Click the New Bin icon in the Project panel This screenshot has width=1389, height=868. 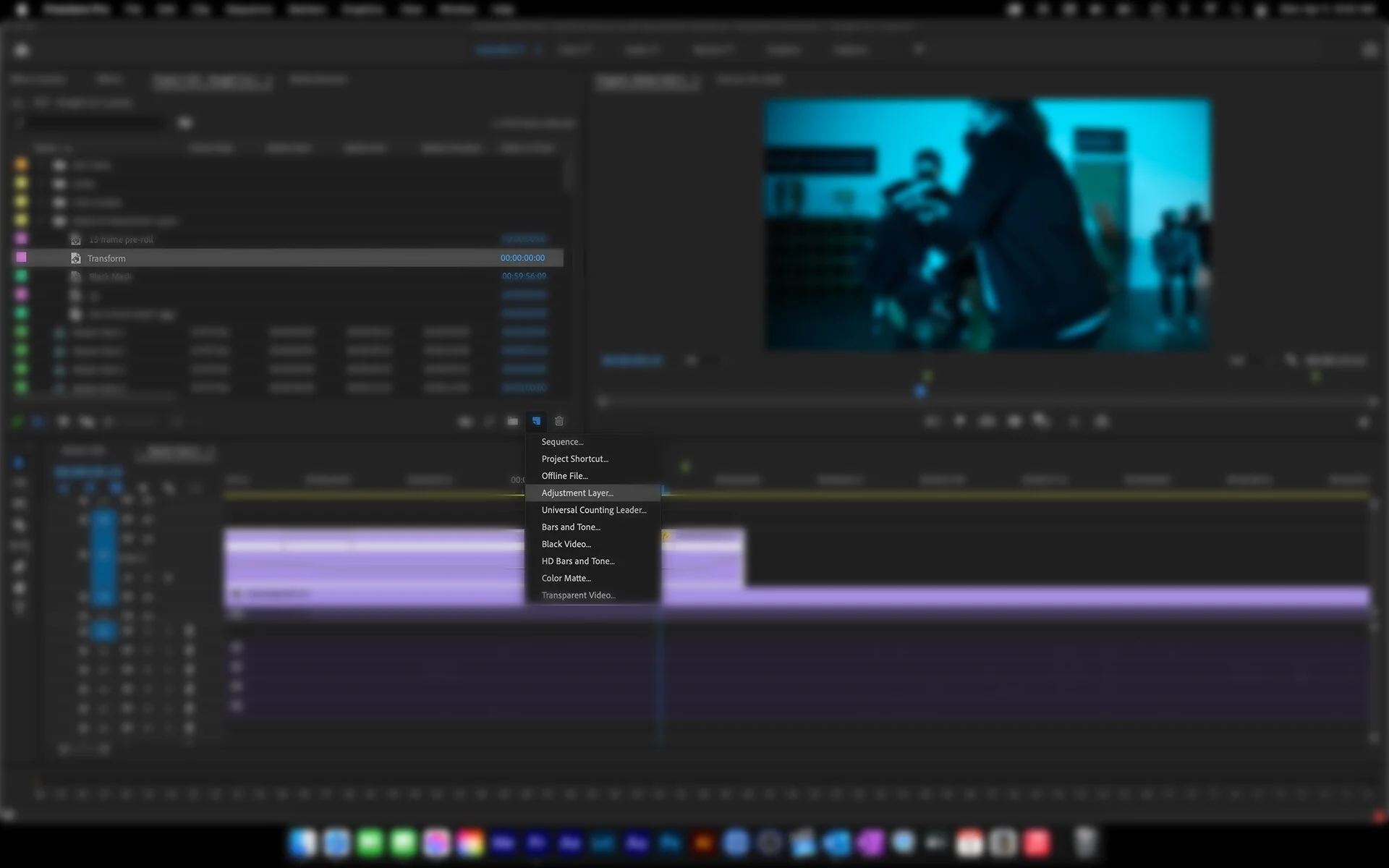(513, 421)
